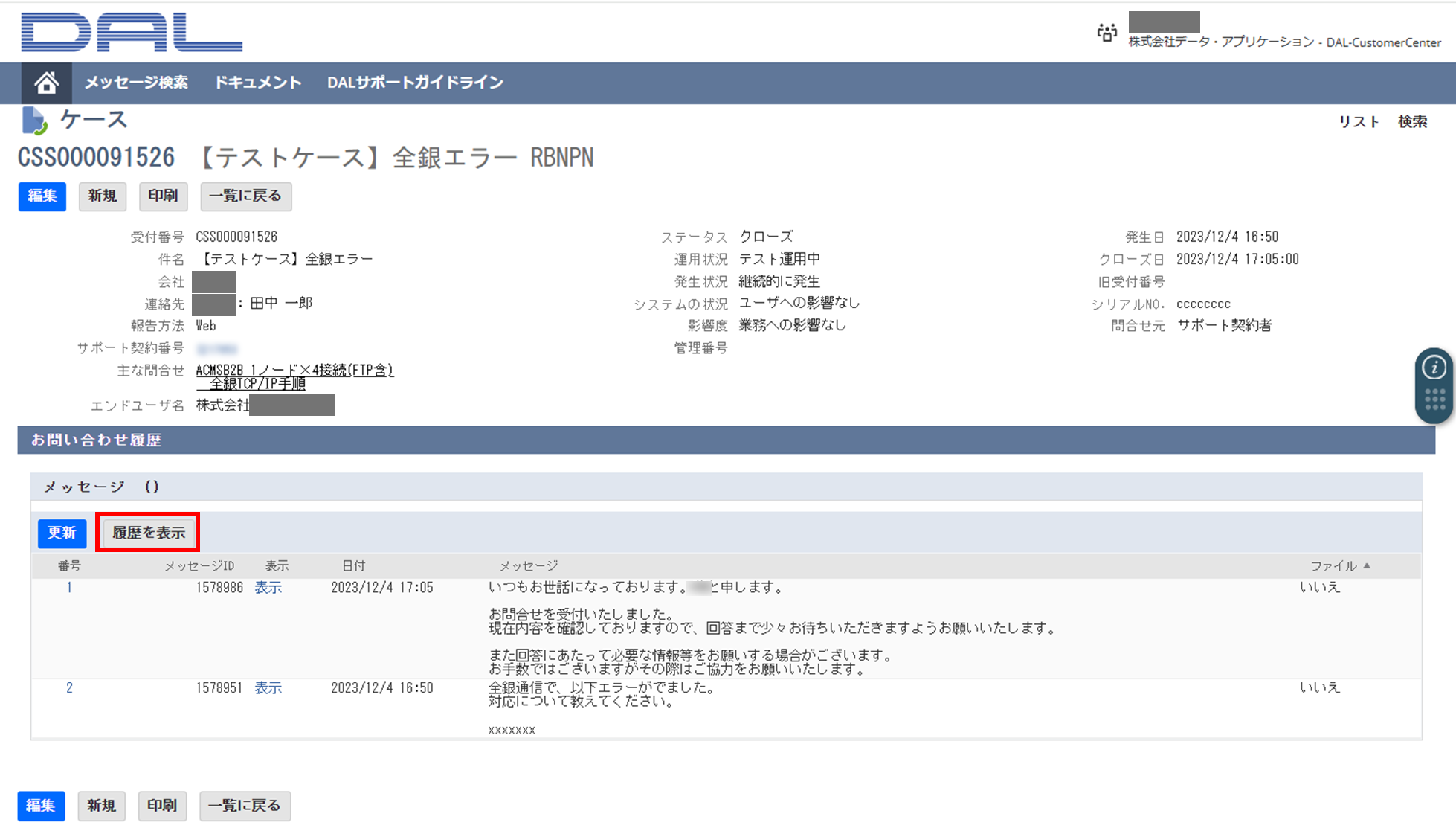Viewport: 1456px width, 837px height.
Task: Click the top 新規 button
Action: pyautogui.click(x=103, y=196)
